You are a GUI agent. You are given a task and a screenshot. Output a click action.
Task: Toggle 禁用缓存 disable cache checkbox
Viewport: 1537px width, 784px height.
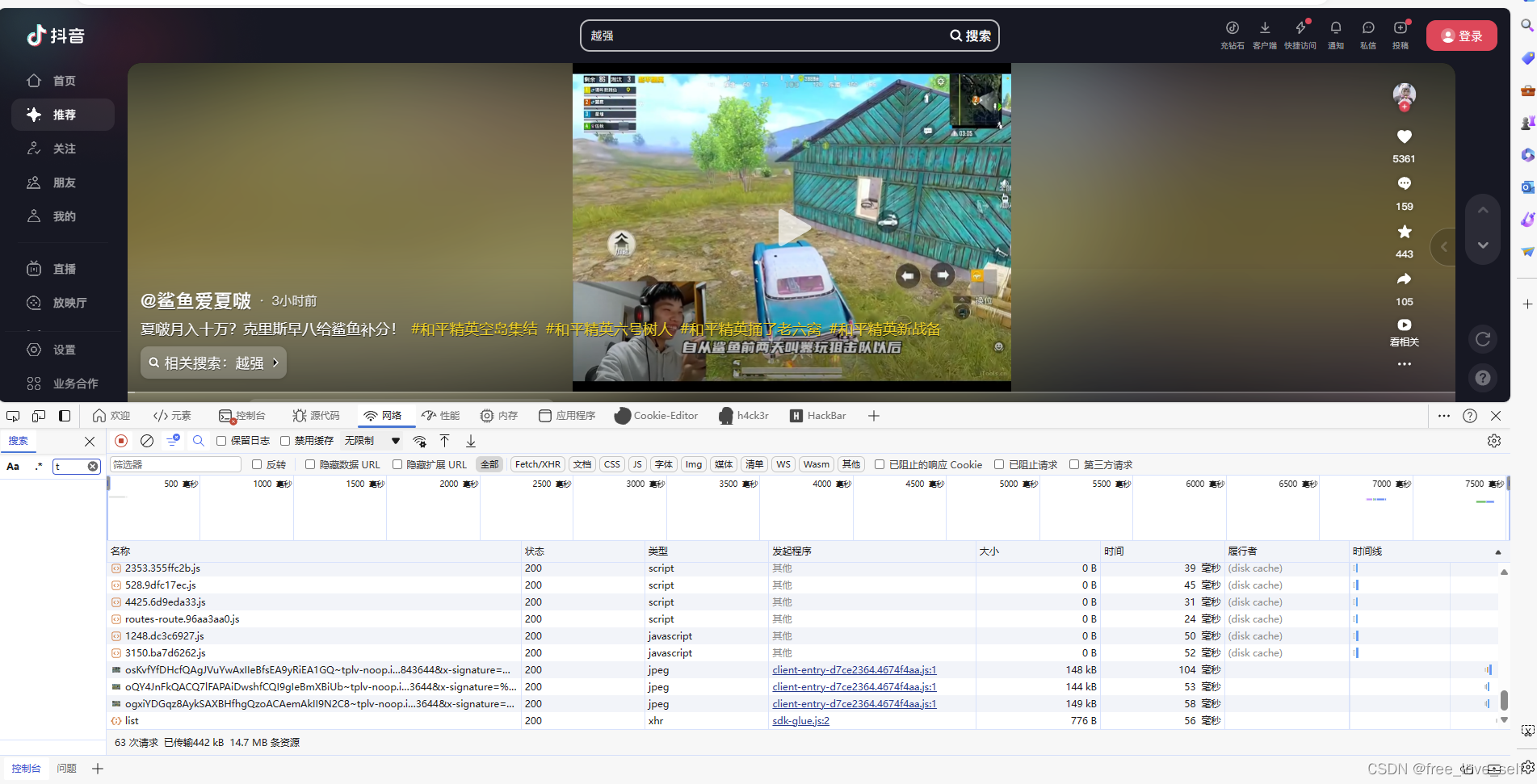tap(285, 441)
